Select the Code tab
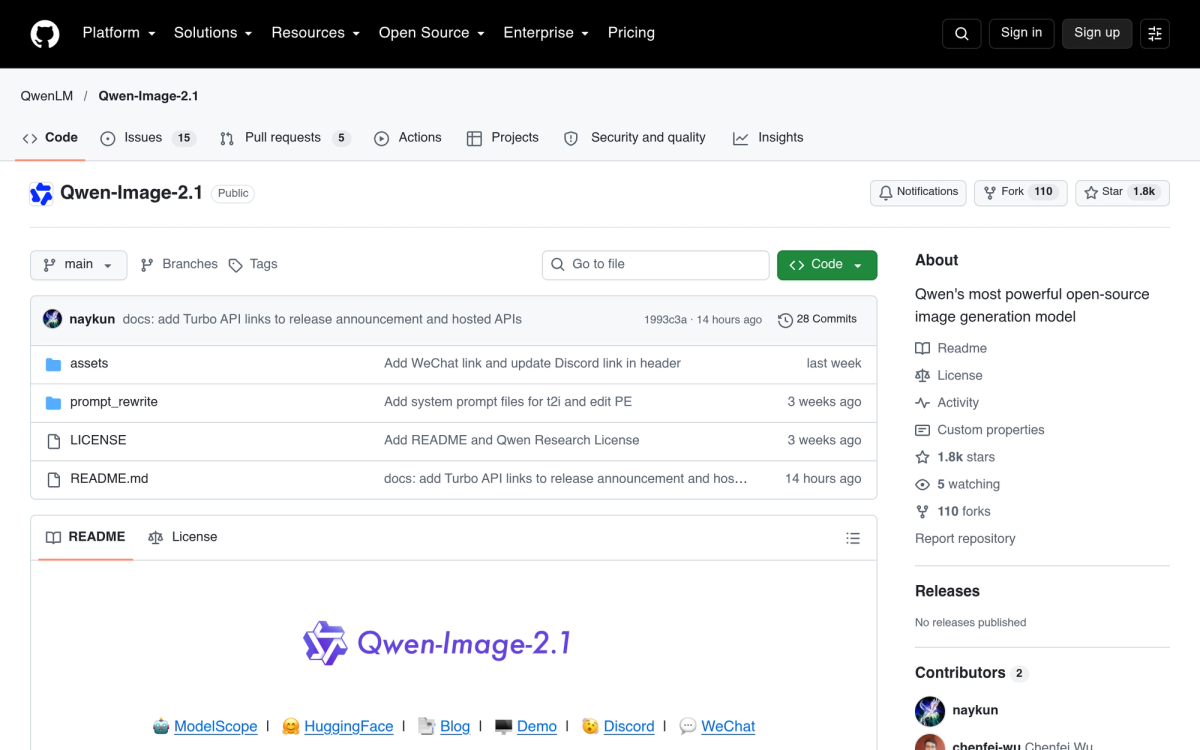This screenshot has height=750, width=1200. [x=50, y=138]
